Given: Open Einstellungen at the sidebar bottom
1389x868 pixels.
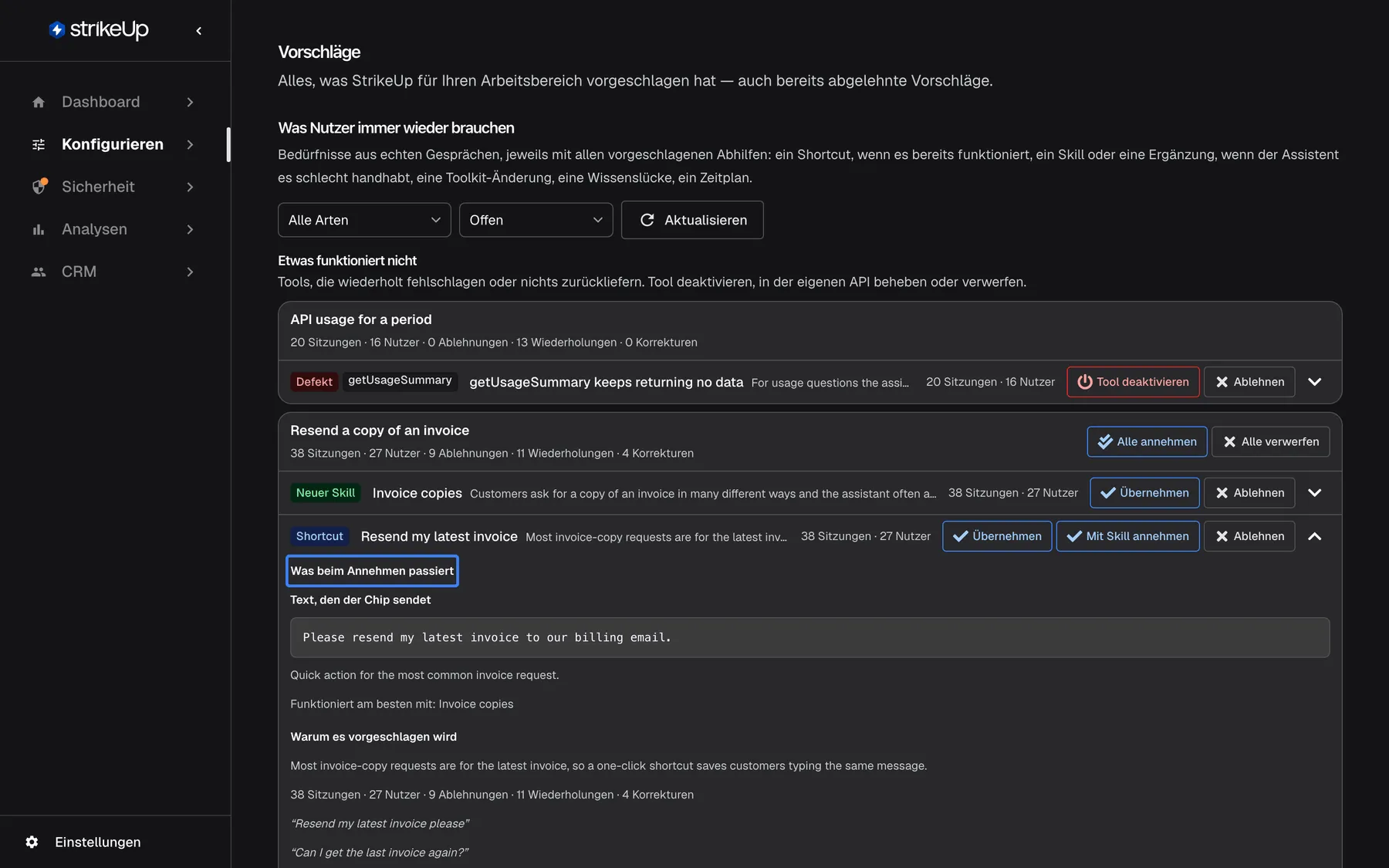Looking at the screenshot, I should [x=98, y=842].
